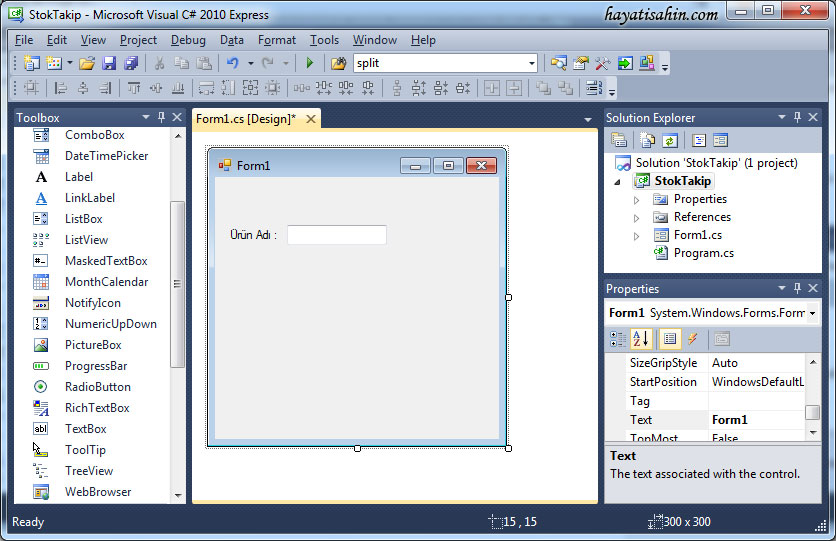The width and height of the screenshot is (836, 541).
Task: Select Solution 'StokTakip' root node
Action: click(716, 163)
